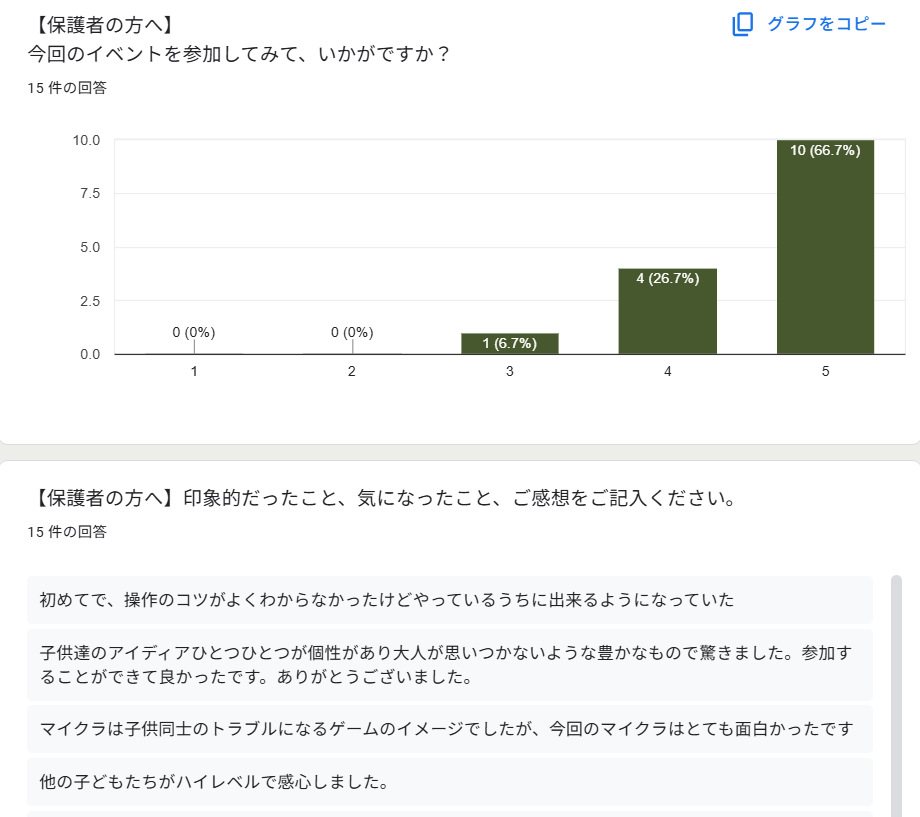Select the bar for rating 5
This screenshot has height=817, width=920.
826,247
